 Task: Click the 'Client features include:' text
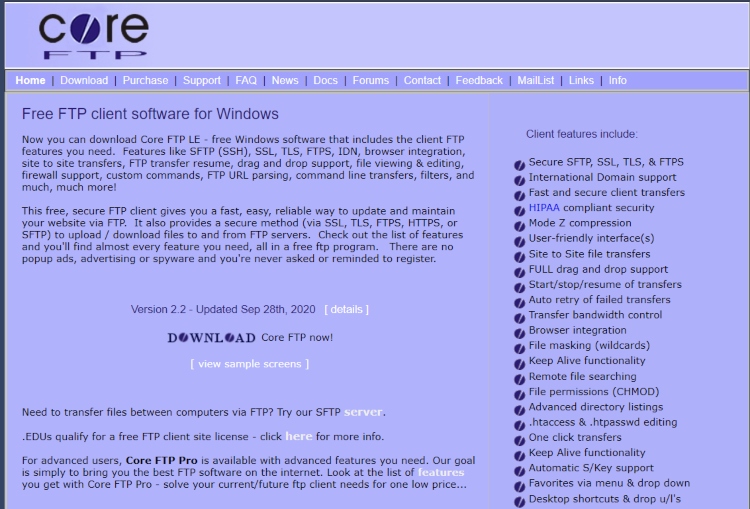click(x=582, y=134)
